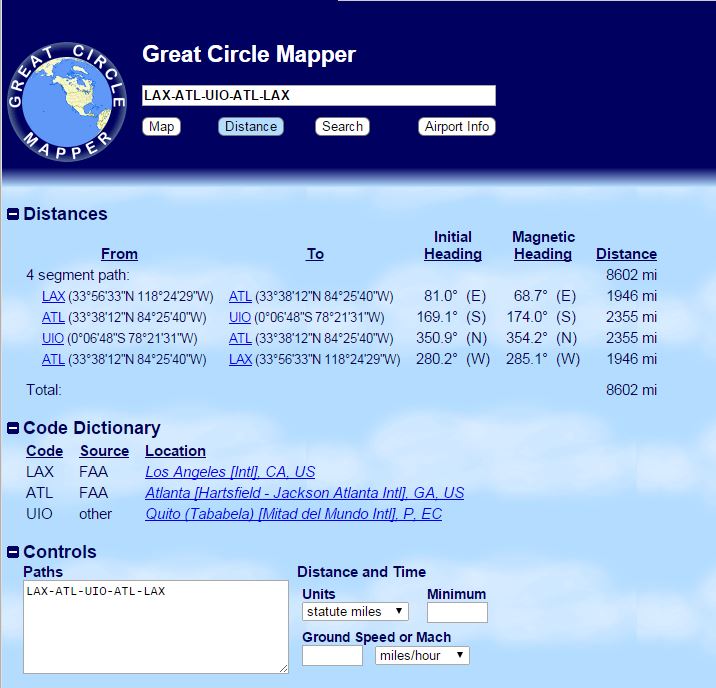Click the 81.0° (E) initial heading
716x688 pixels.
coord(455,296)
